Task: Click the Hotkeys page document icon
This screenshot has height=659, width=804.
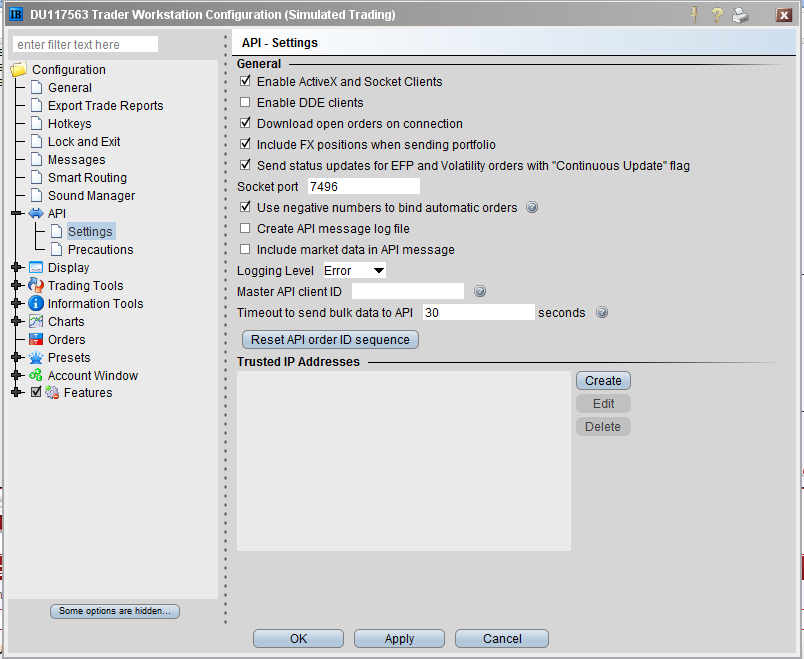Action: pyautogui.click(x=36, y=123)
